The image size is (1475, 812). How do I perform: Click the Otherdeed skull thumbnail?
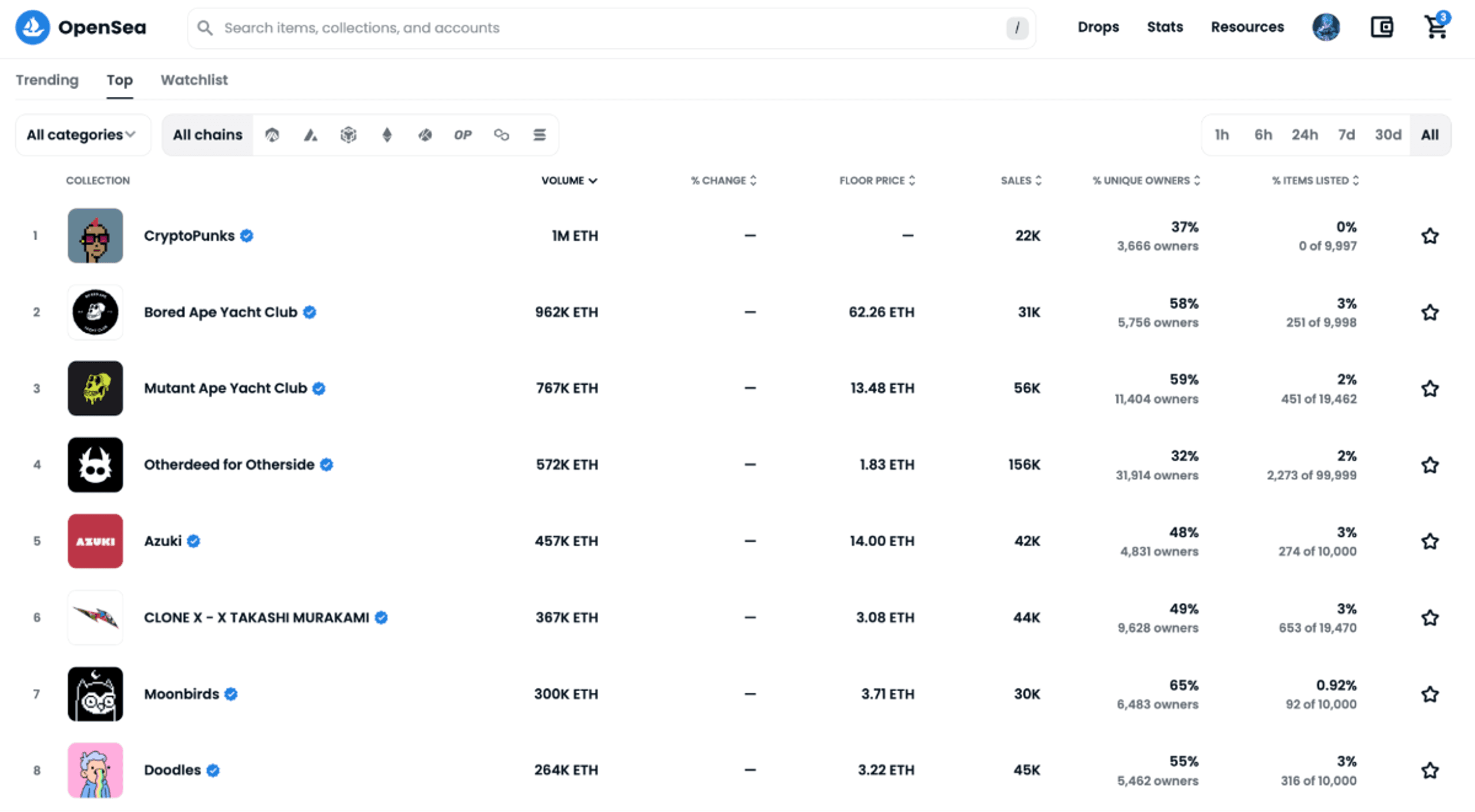click(95, 465)
